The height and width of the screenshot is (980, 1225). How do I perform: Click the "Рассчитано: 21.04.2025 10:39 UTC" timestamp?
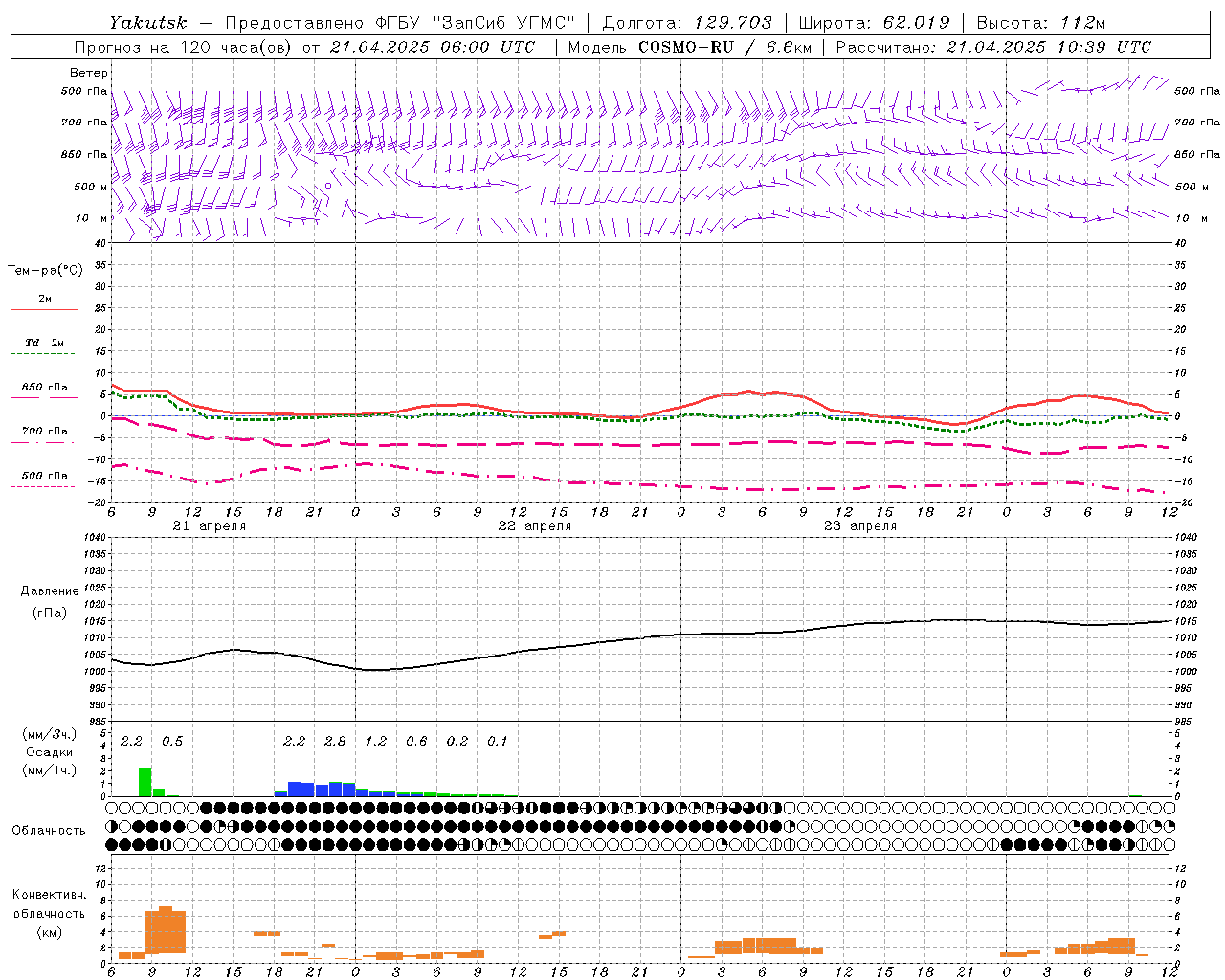(x=993, y=47)
